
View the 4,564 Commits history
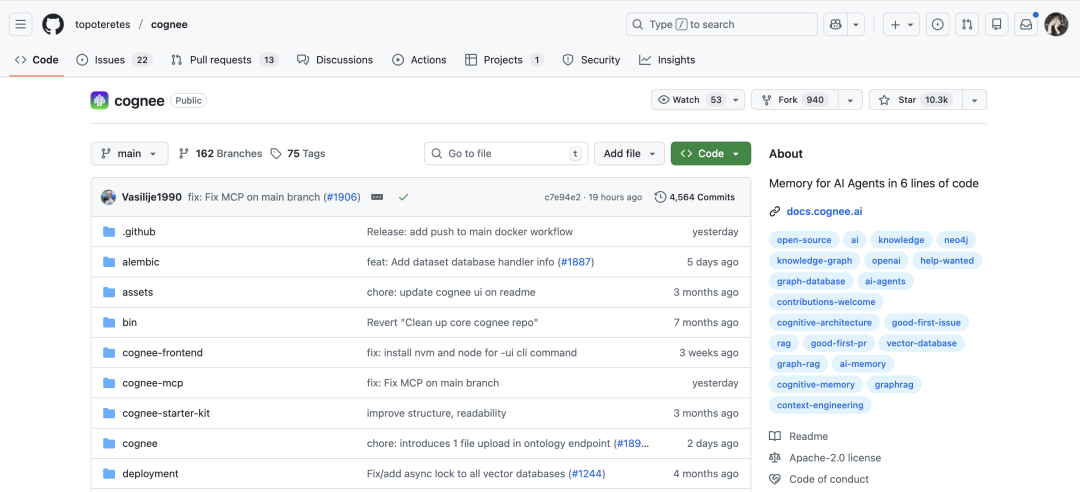[x=695, y=197]
